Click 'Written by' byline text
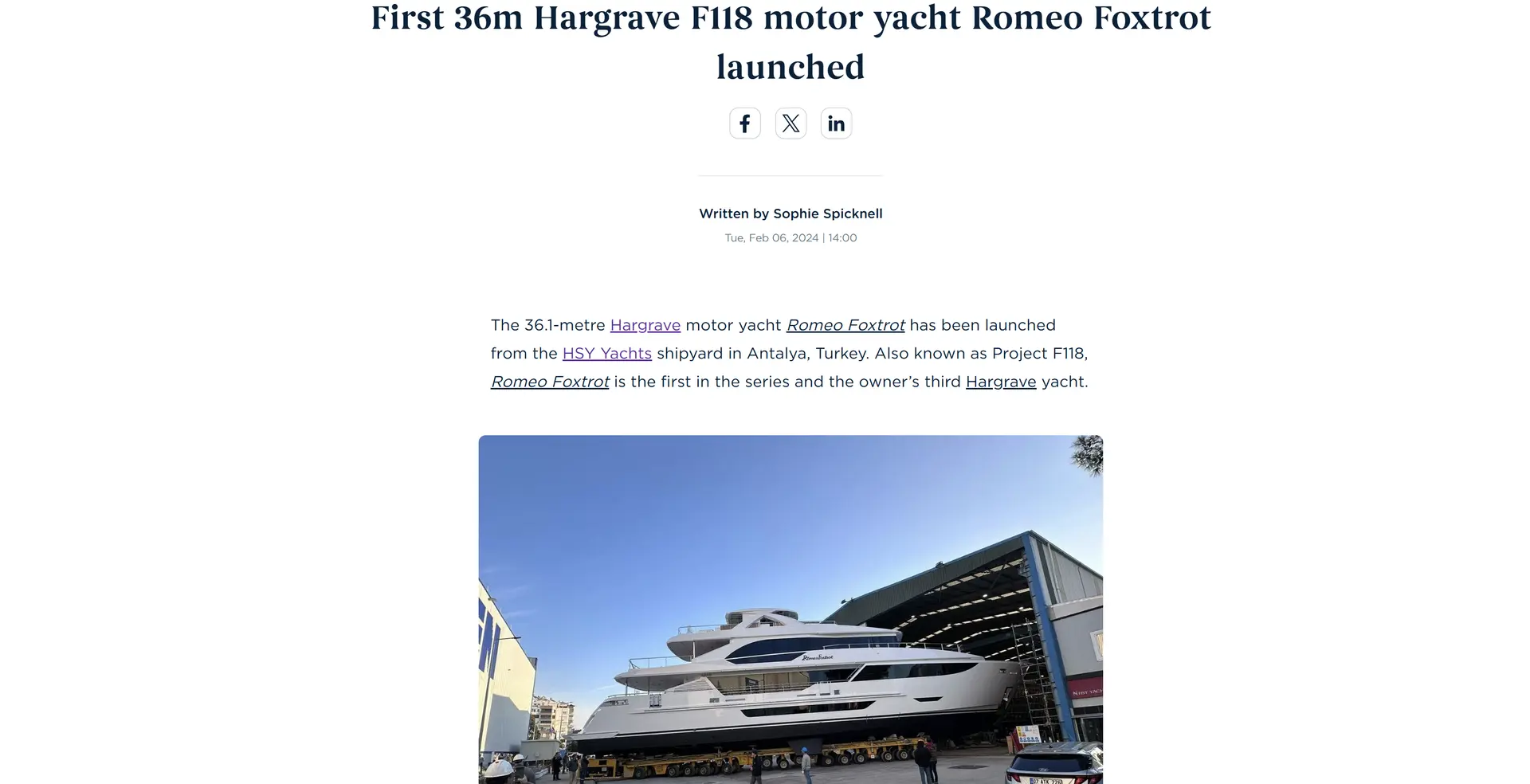The width and height of the screenshot is (1530, 784). pyautogui.click(x=734, y=214)
